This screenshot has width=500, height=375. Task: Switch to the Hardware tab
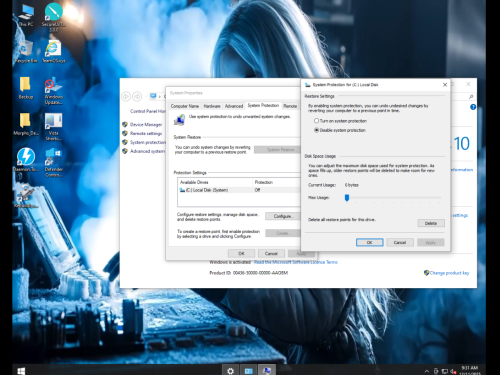[212, 106]
